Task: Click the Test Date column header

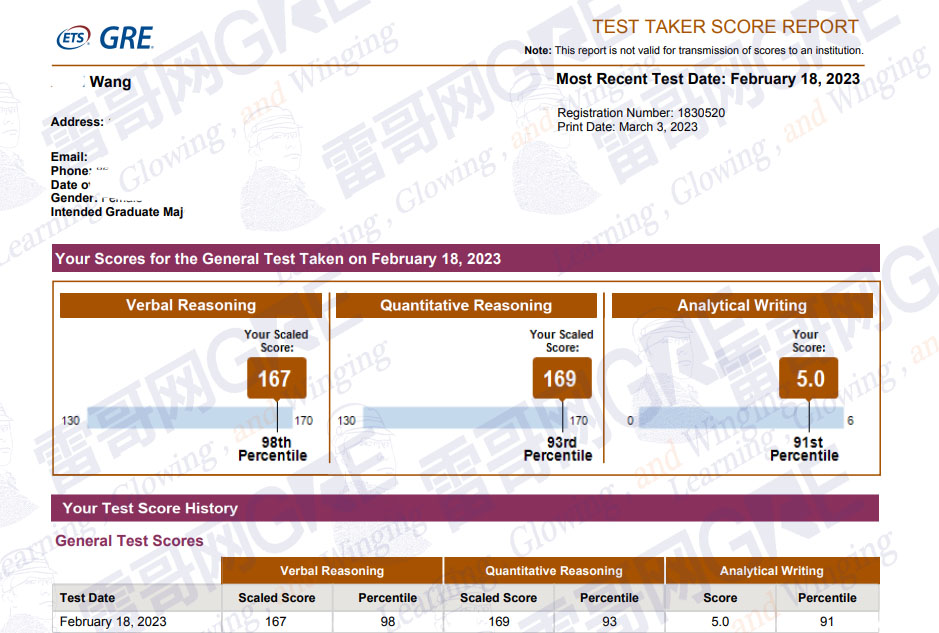Action: [x=87, y=598]
